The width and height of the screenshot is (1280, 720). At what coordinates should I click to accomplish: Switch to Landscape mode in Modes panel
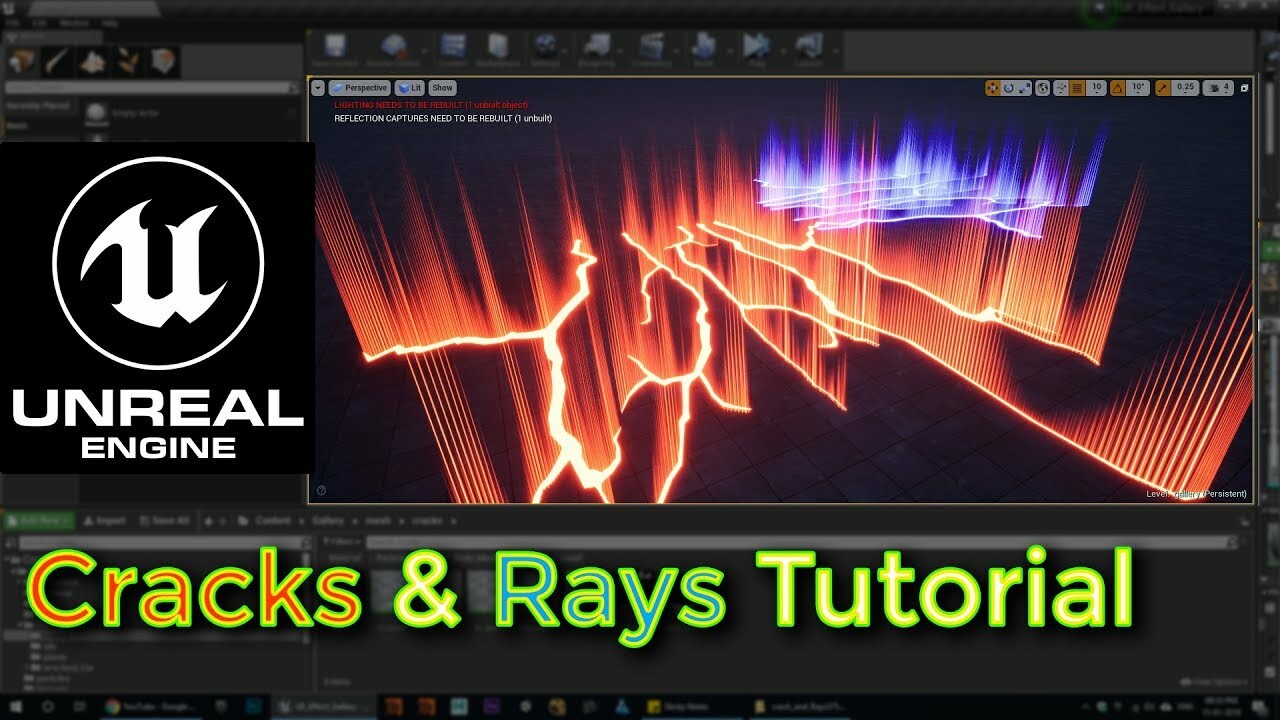tap(93, 62)
